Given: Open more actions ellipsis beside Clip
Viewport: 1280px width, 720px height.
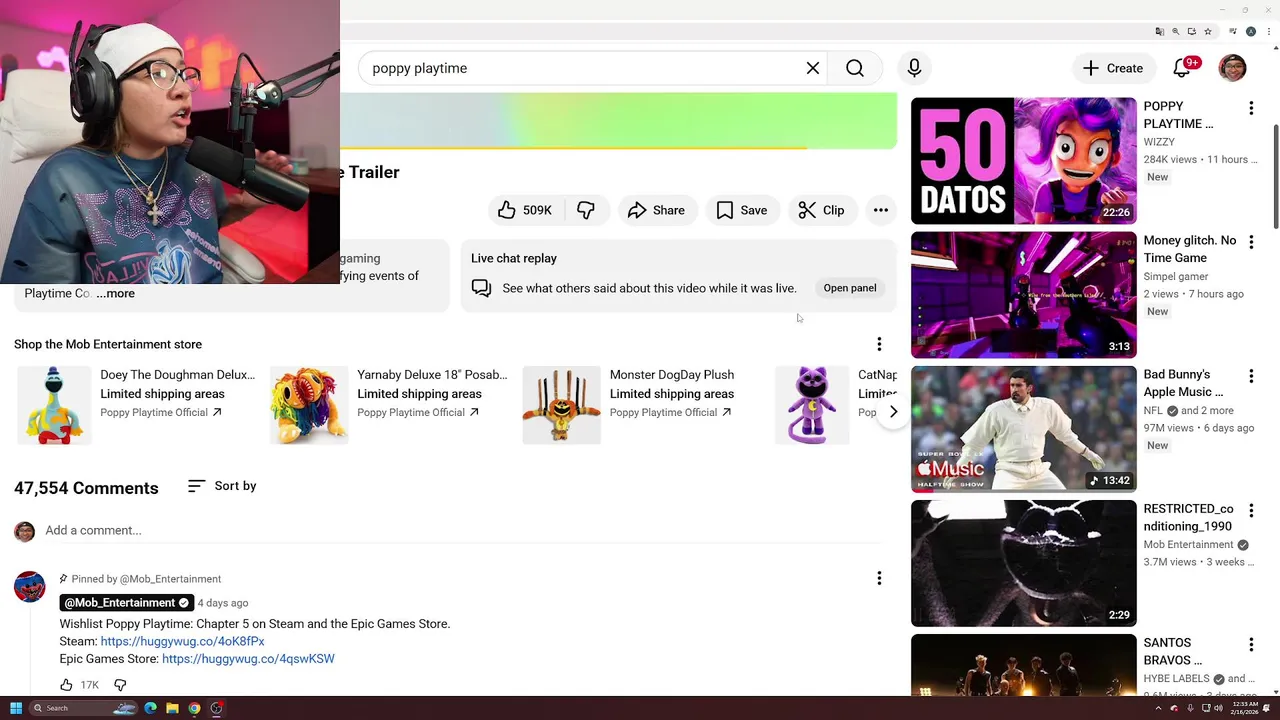Looking at the screenshot, I should tap(881, 210).
